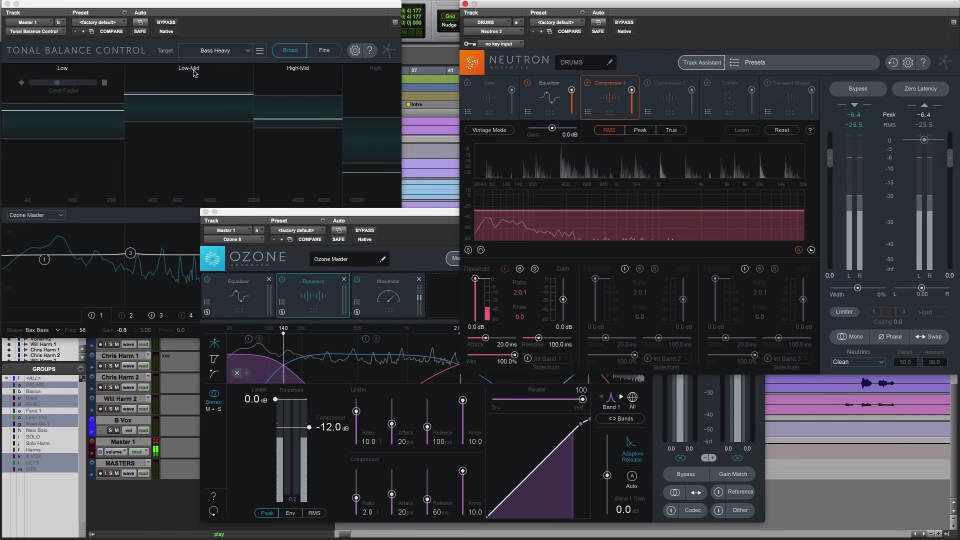Viewport: 960px width, 540px height.
Task: Select Peak detection mode in Neutron
Action: coord(640,130)
